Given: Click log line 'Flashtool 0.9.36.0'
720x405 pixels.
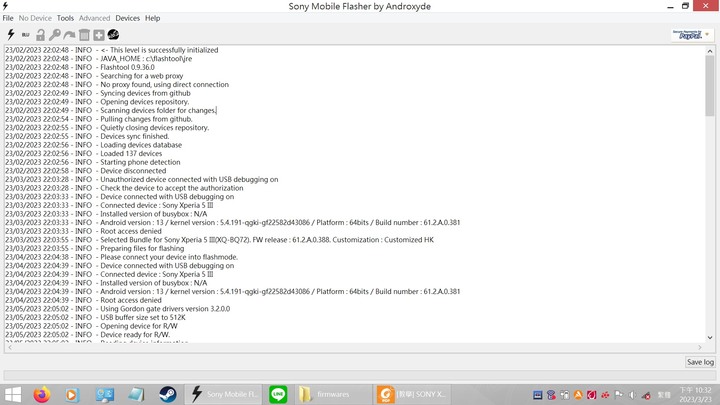Looking at the screenshot, I should pos(127,67).
